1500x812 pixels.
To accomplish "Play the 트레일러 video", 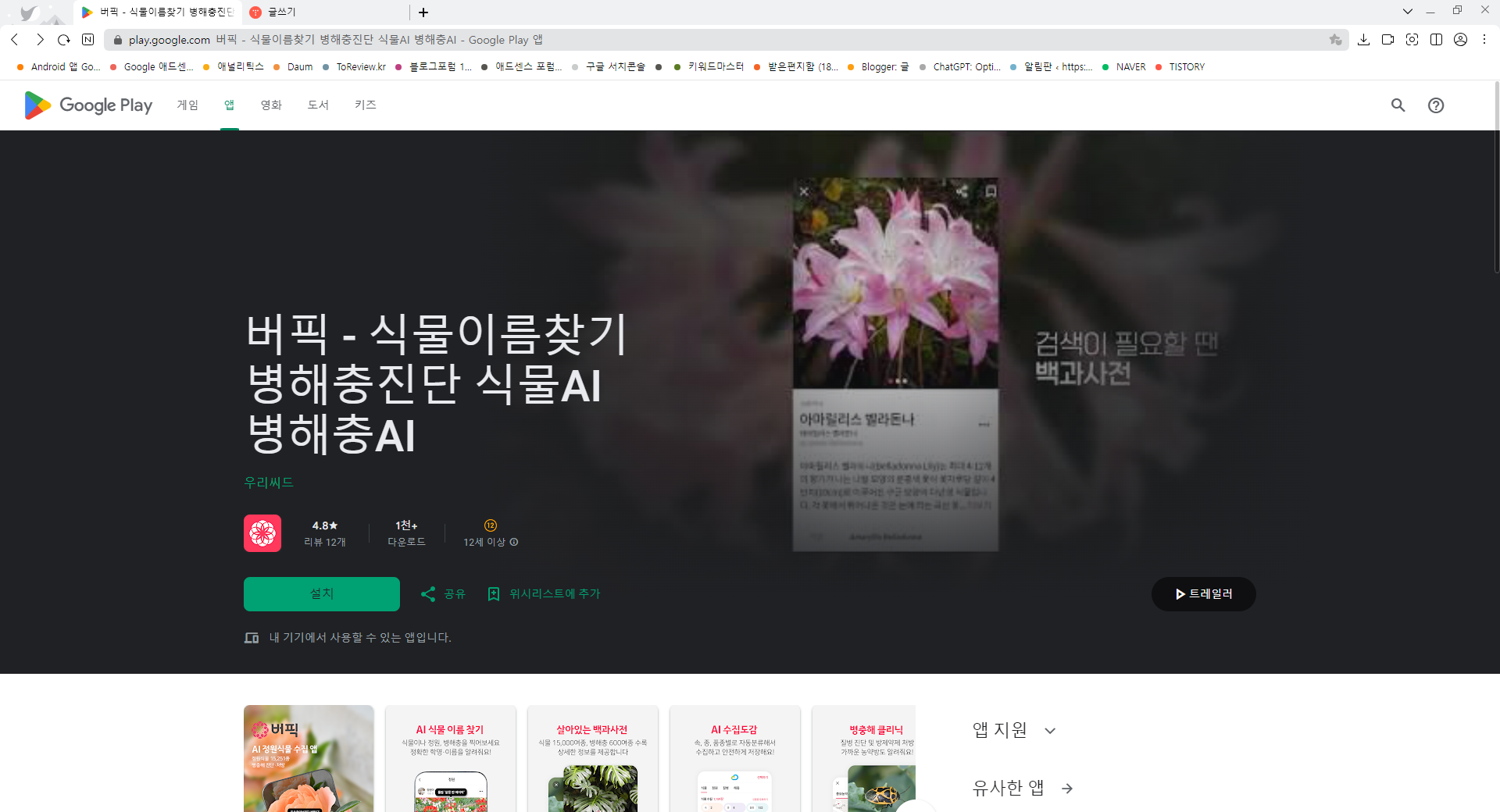I will (x=1203, y=593).
